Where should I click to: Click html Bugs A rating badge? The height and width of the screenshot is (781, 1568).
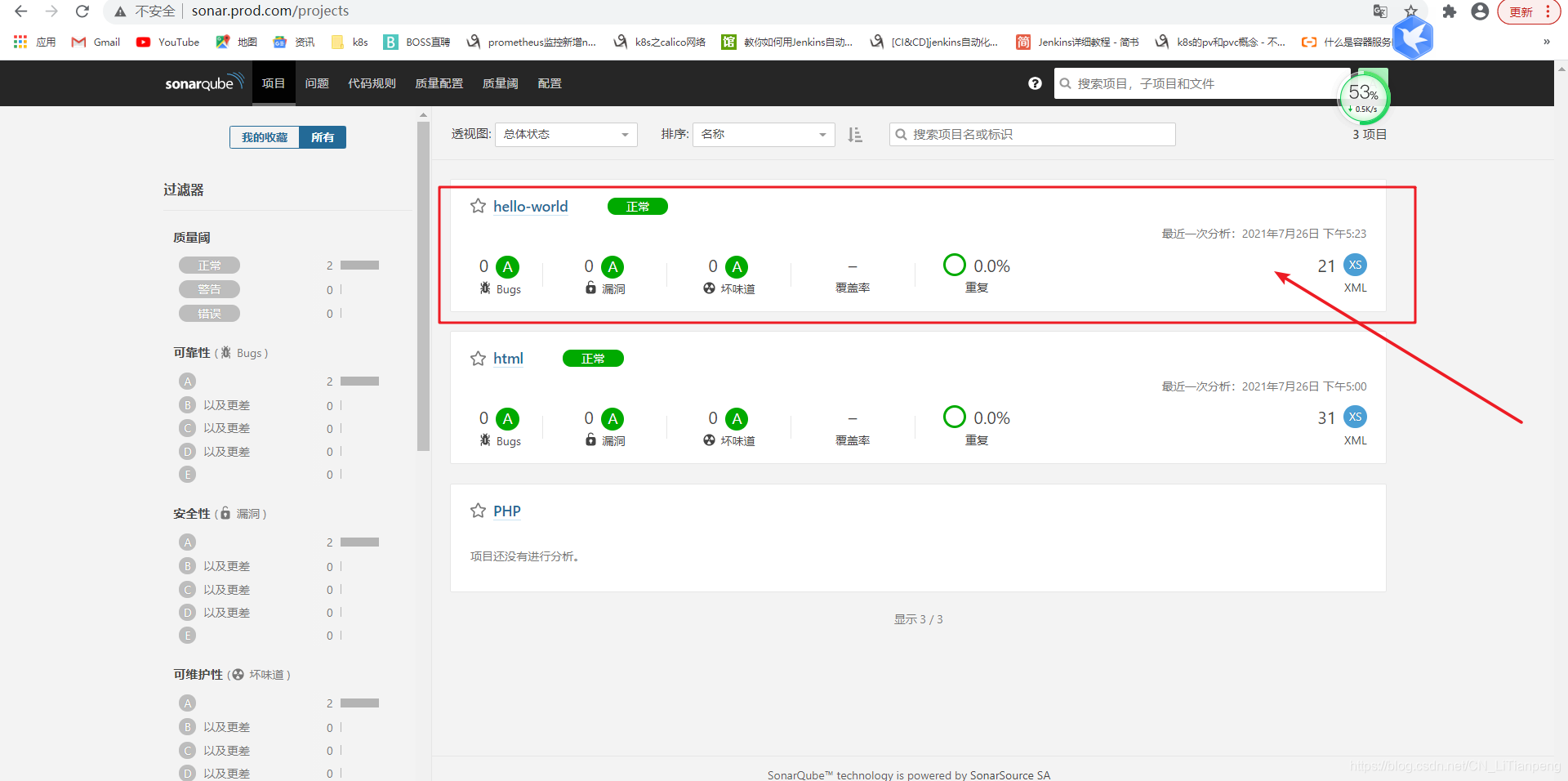(507, 419)
